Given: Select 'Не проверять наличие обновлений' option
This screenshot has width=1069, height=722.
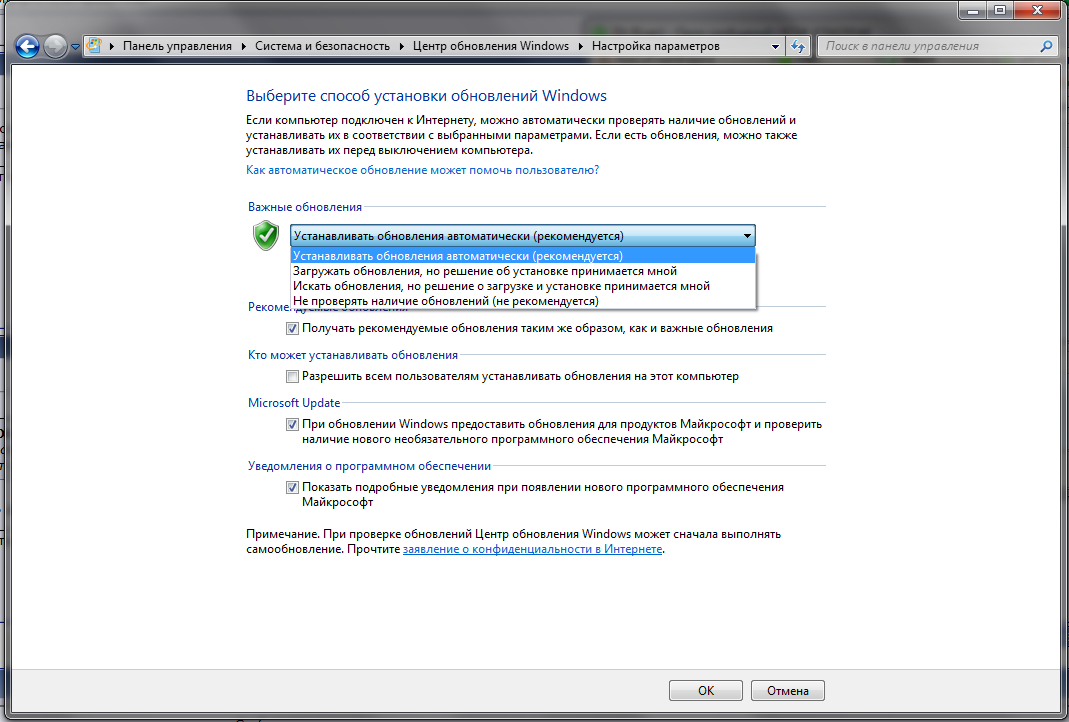Looking at the screenshot, I should pos(445,301).
